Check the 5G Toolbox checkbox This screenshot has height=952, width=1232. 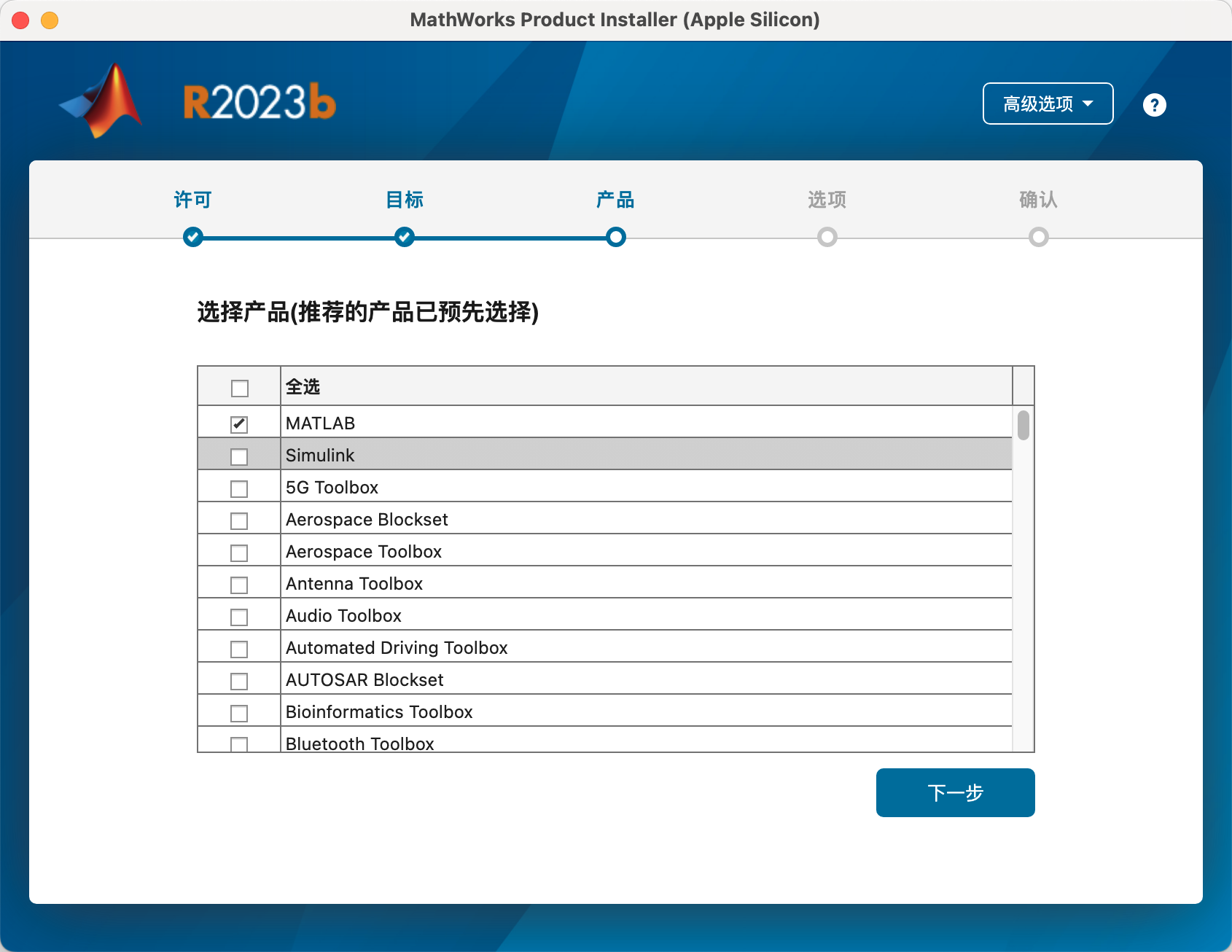point(239,488)
